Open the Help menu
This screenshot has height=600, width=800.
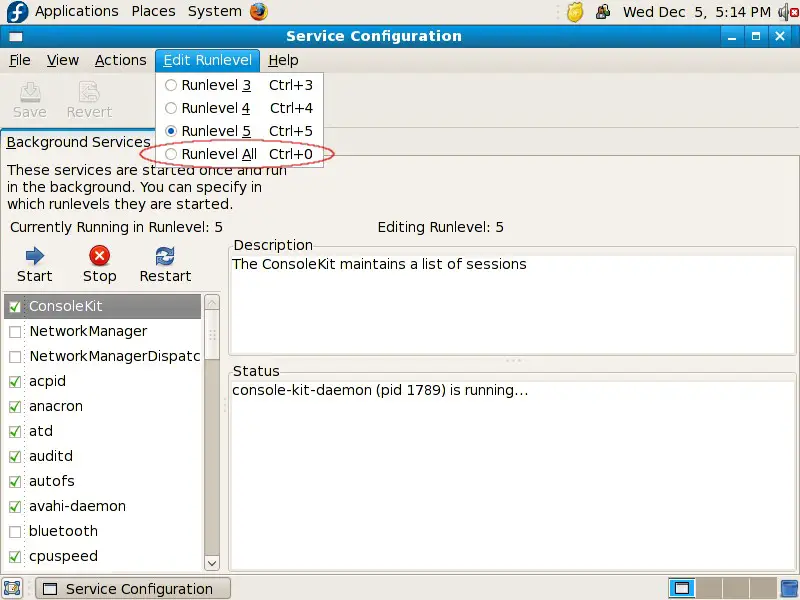[283, 60]
